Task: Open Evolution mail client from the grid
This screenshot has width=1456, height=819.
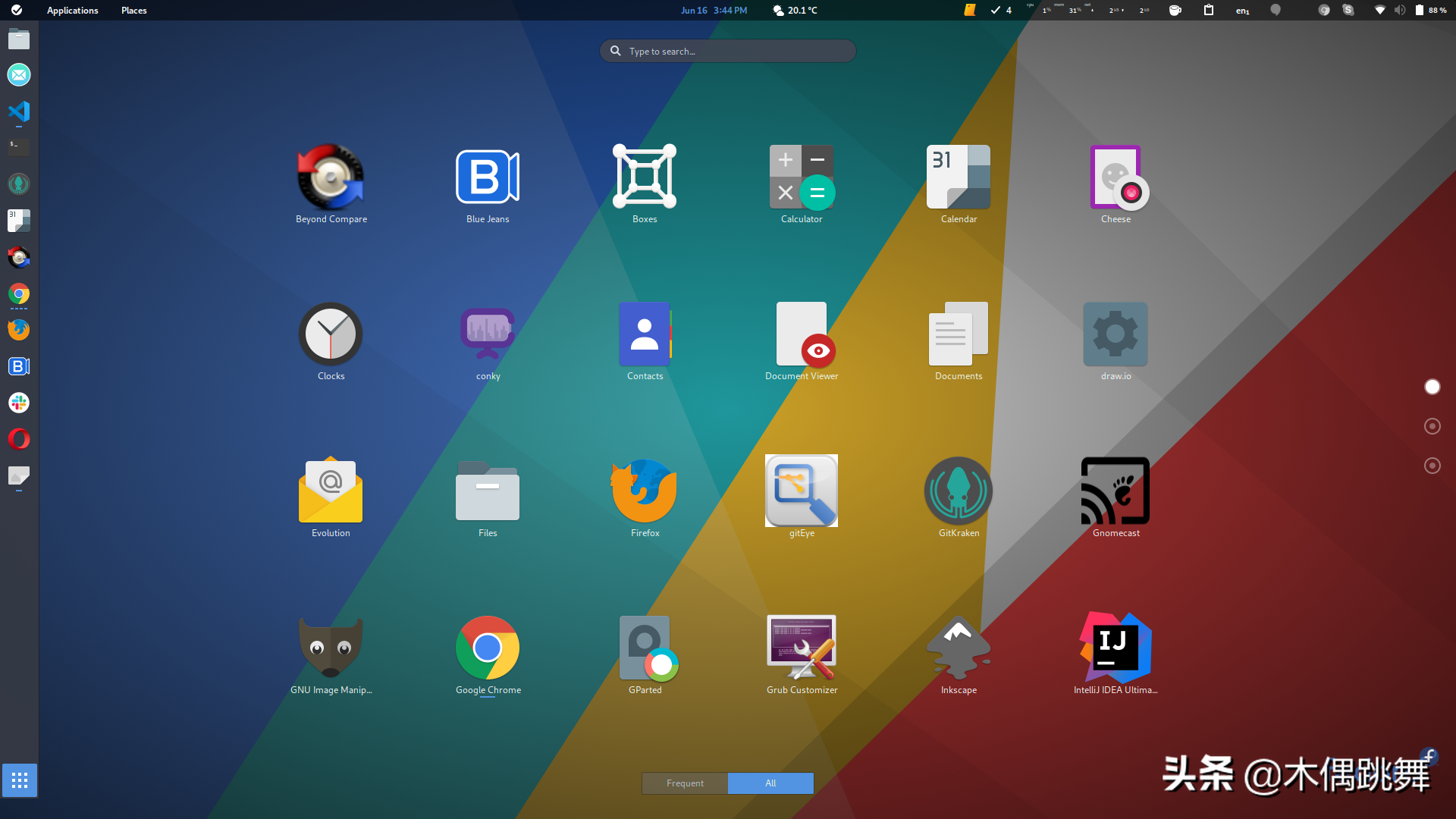Action: 331,498
